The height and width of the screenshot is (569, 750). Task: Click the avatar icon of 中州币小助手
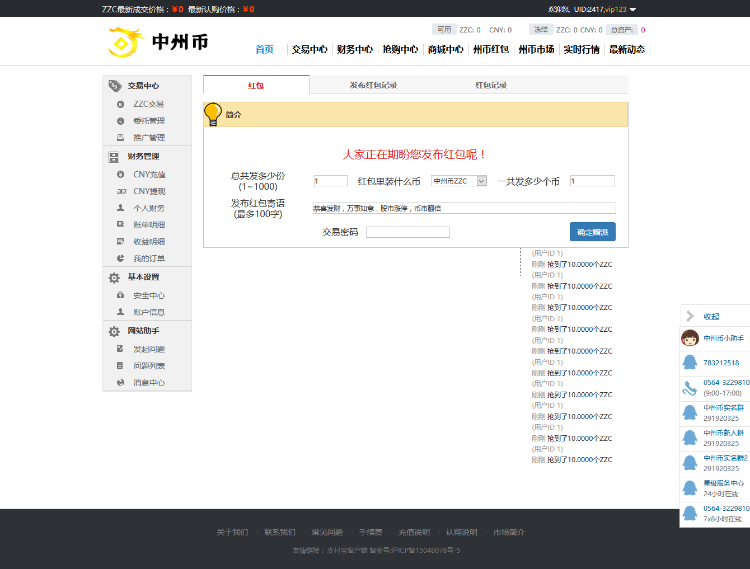pos(690,338)
